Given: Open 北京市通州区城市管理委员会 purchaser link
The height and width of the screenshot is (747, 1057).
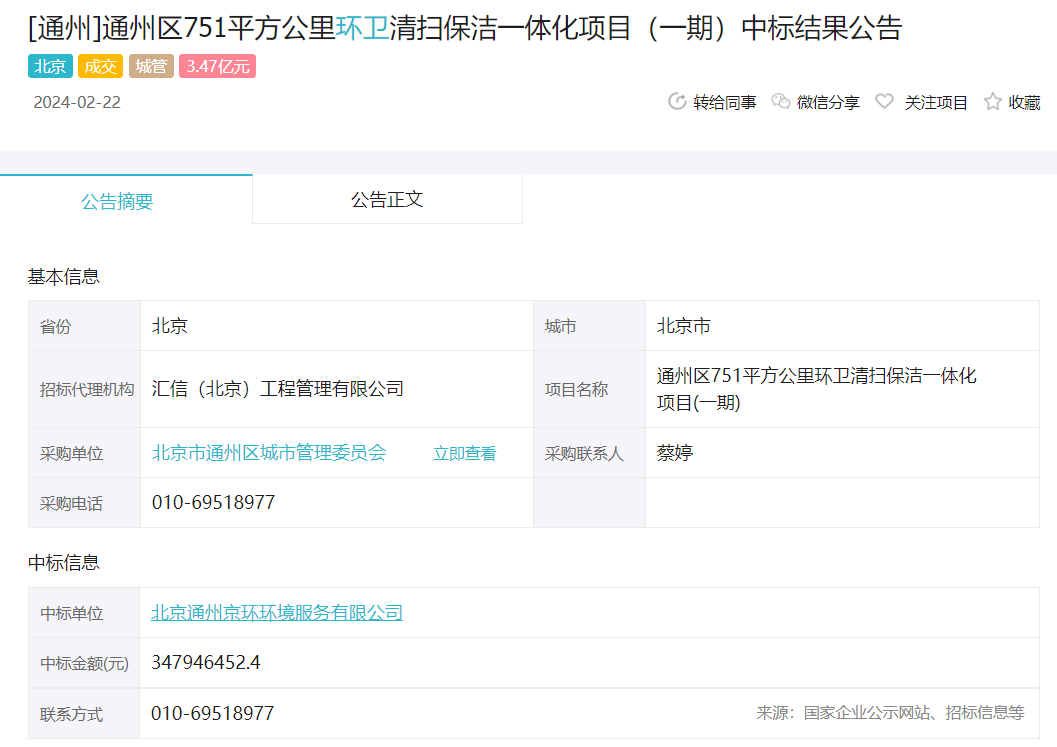Looking at the screenshot, I should click(x=269, y=452).
